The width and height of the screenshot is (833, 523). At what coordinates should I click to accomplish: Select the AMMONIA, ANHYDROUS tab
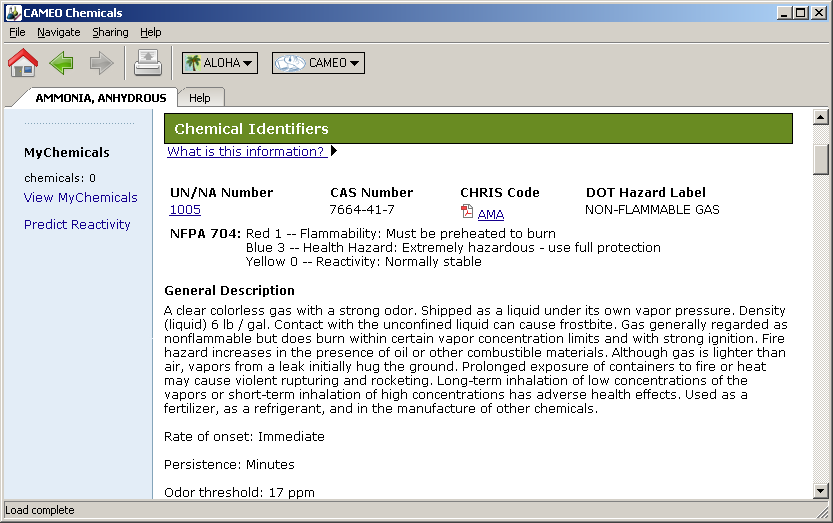(x=100, y=98)
